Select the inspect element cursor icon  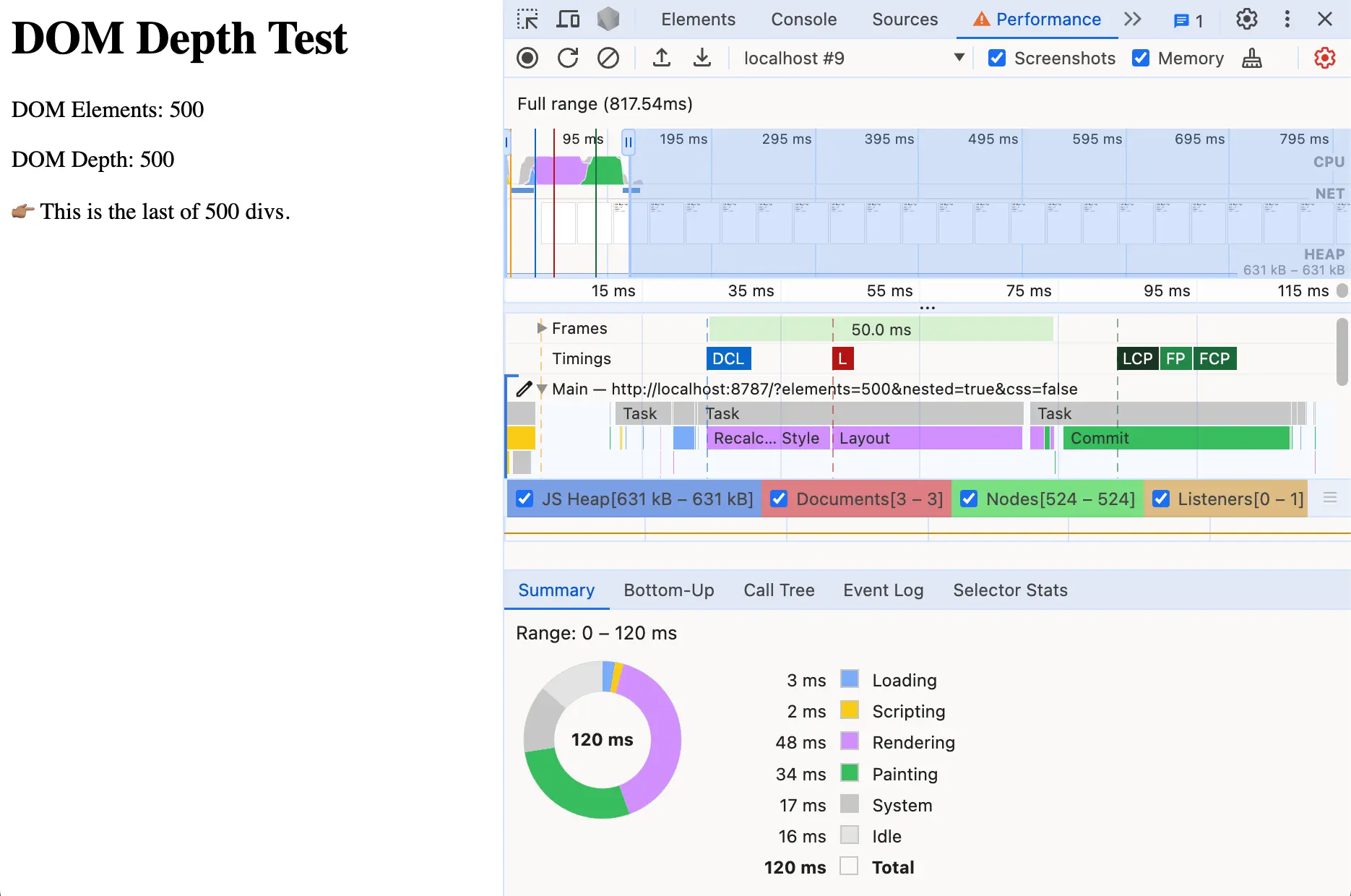(527, 20)
